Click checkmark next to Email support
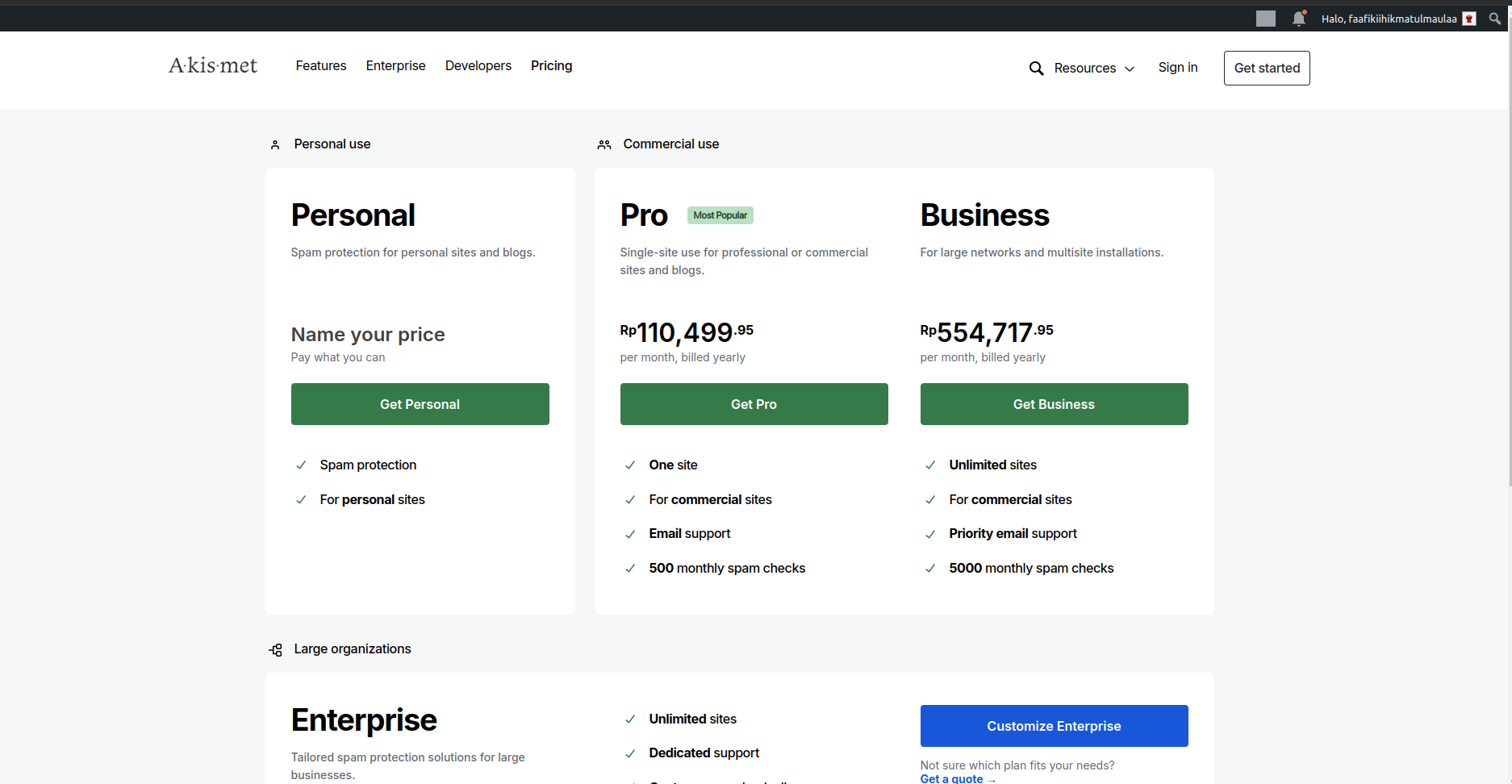The width and height of the screenshot is (1512, 784). (x=630, y=534)
